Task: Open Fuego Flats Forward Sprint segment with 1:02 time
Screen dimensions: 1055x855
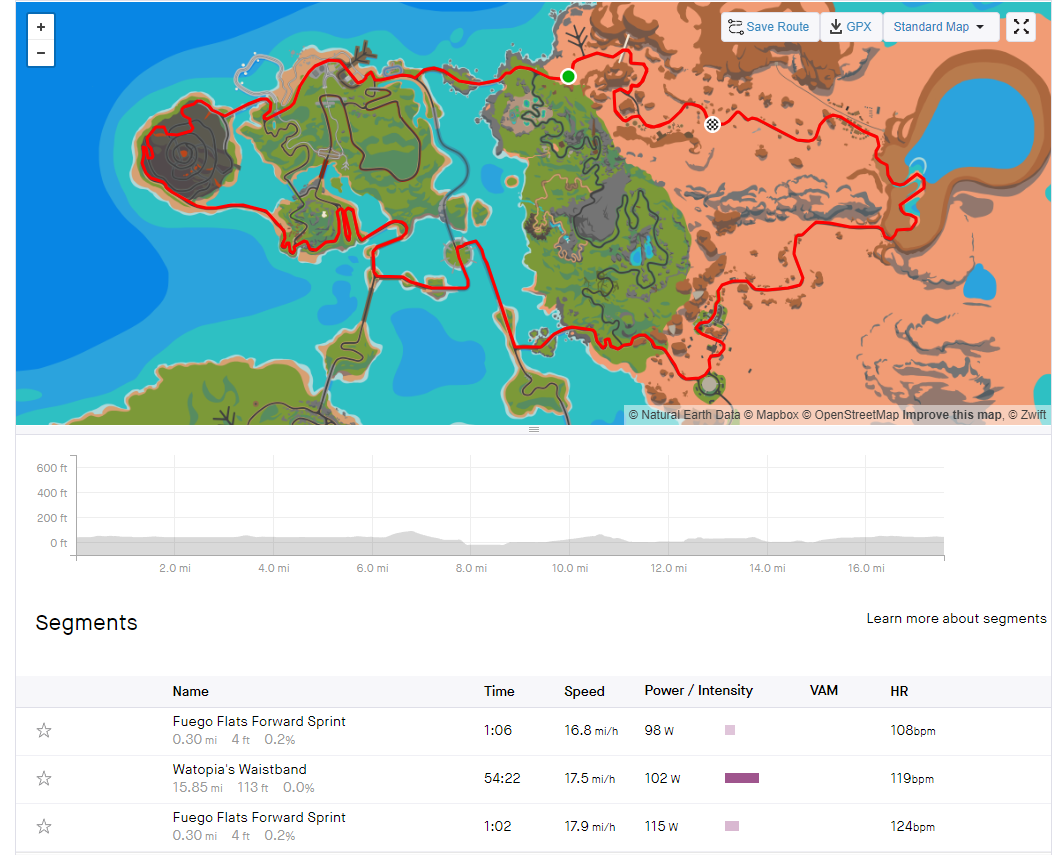Action: point(259,817)
